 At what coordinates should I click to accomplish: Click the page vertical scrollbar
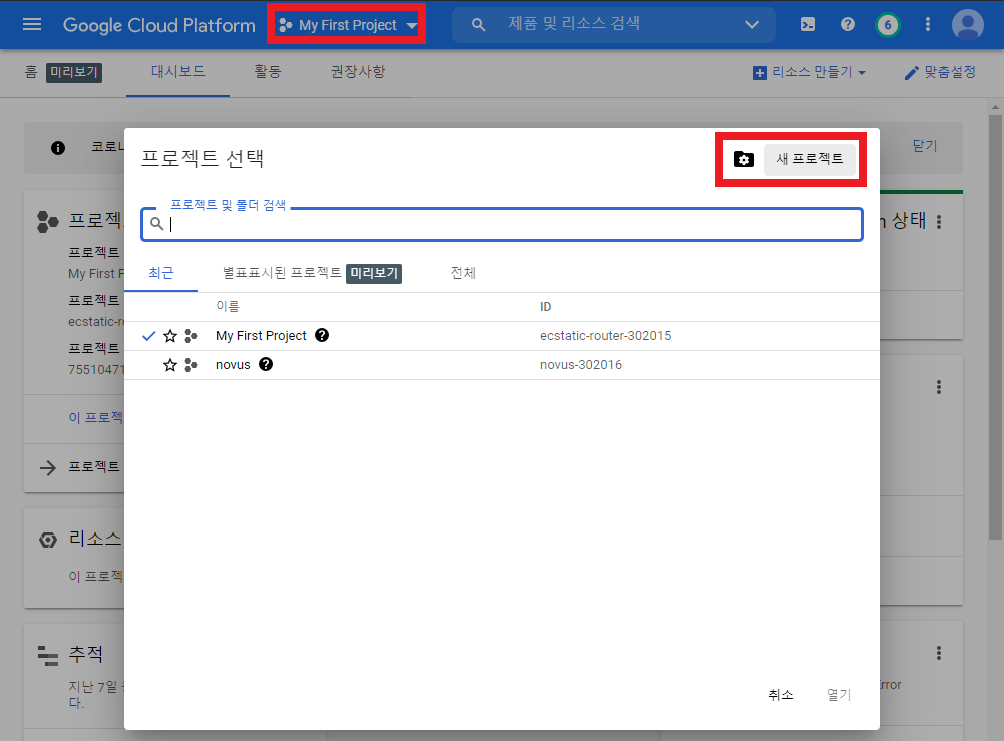click(x=994, y=327)
